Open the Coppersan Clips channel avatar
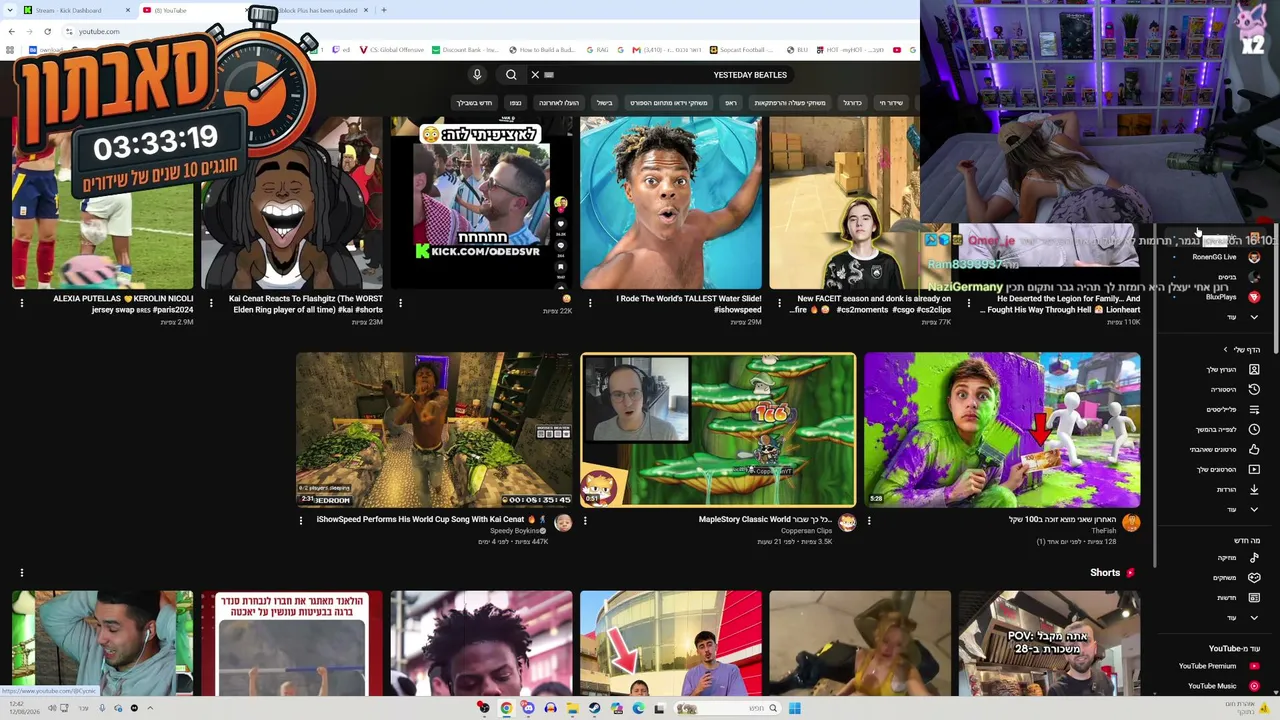The height and width of the screenshot is (720, 1280). coord(847,523)
